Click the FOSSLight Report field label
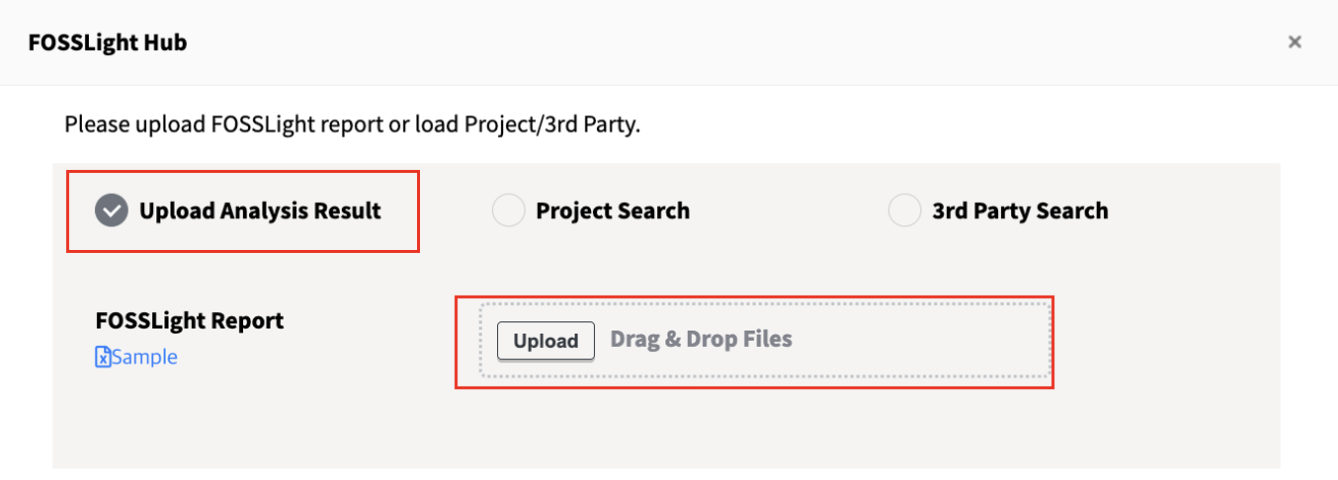The width and height of the screenshot is (1338, 480). point(190,320)
